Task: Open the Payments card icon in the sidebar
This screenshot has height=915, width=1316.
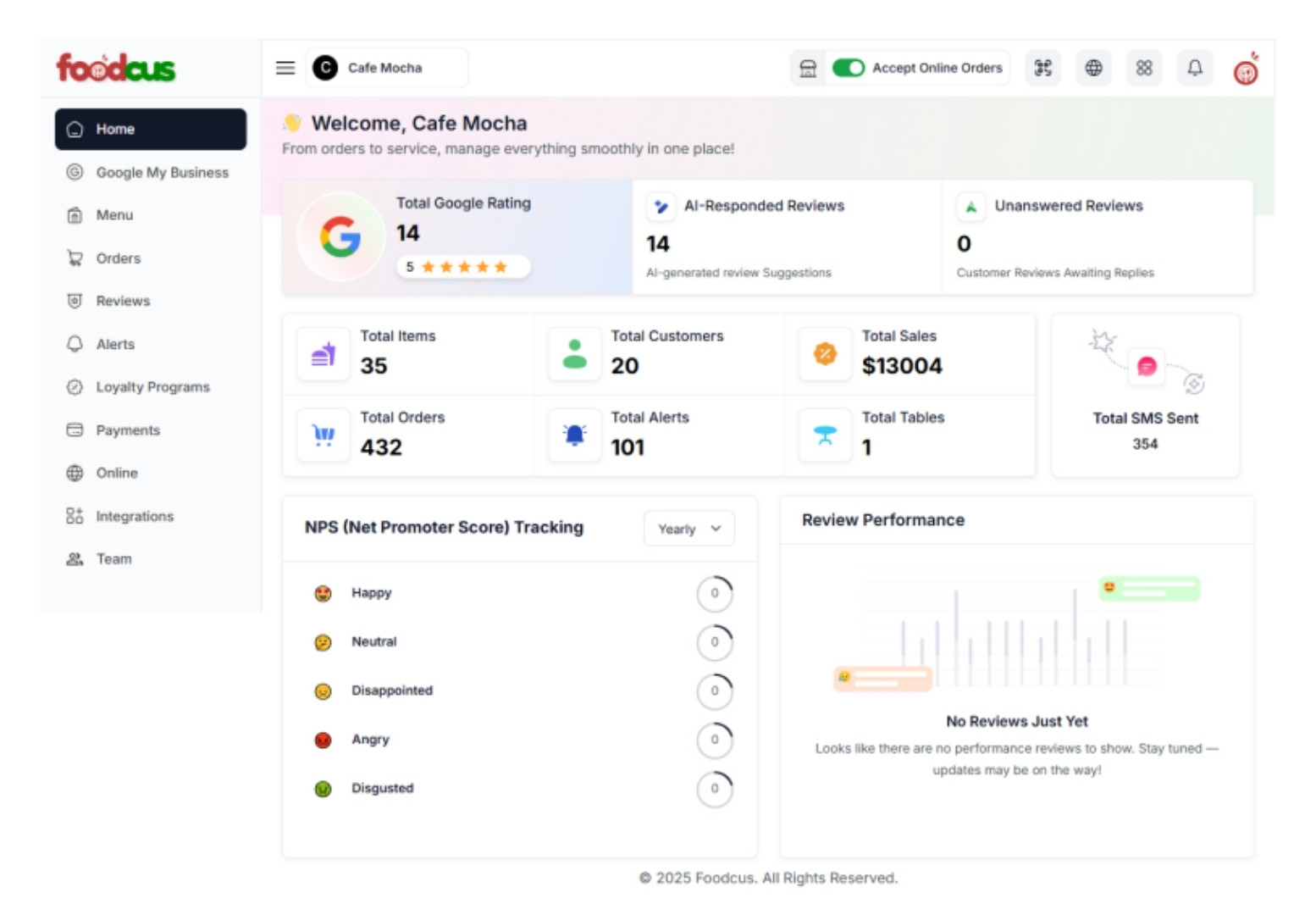Action: tap(76, 430)
